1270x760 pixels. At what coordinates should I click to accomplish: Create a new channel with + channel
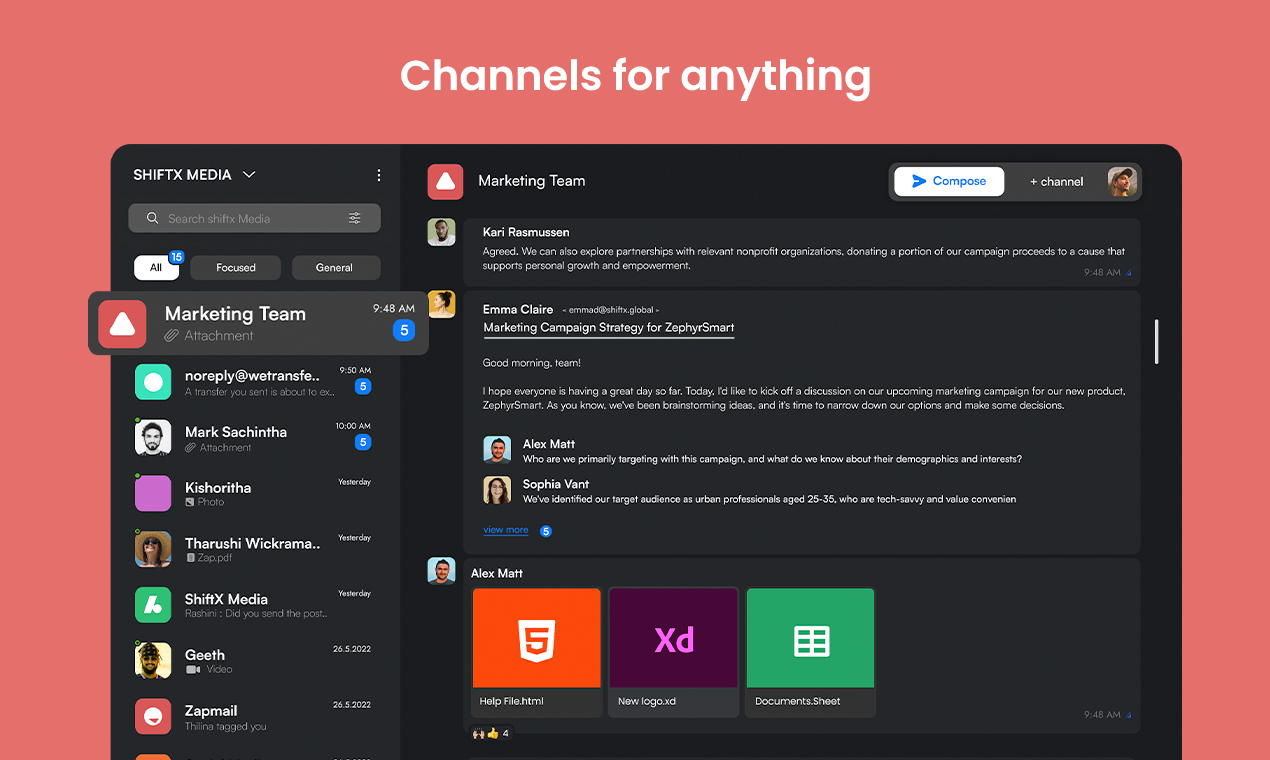[1055, 181]
